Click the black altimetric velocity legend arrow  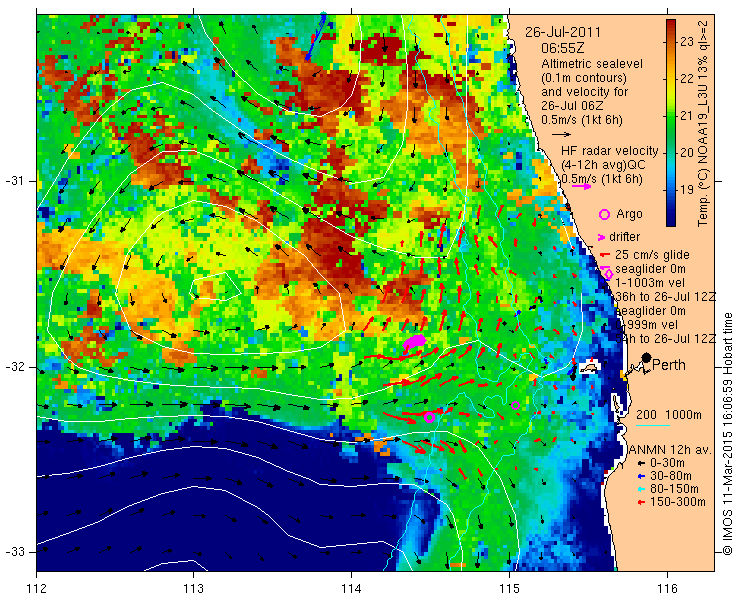tap(562, 135)
